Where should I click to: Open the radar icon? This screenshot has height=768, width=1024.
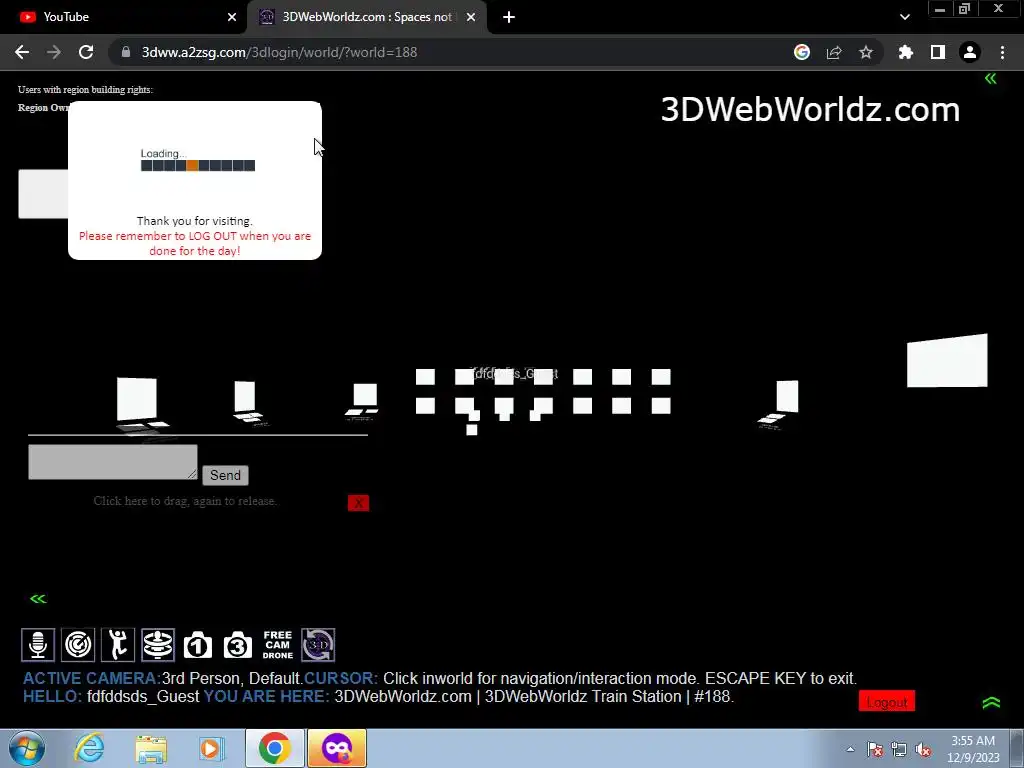(x=78, y=645)
